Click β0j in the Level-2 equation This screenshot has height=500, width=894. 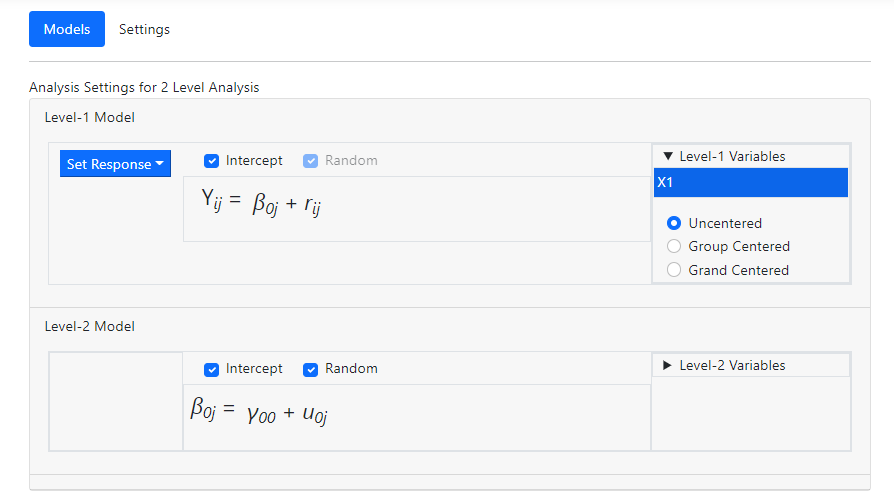[203, 410]
